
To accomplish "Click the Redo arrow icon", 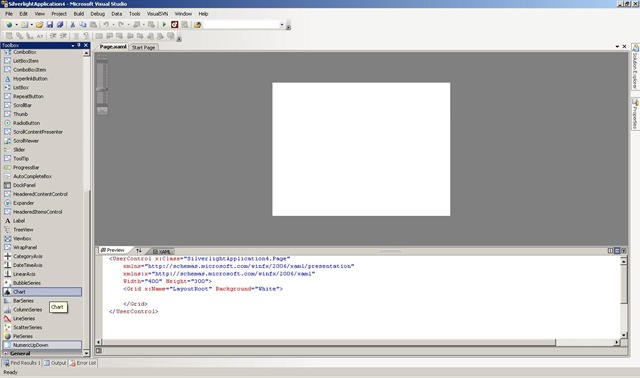I will pyautogui.click(x=121, y=25).
